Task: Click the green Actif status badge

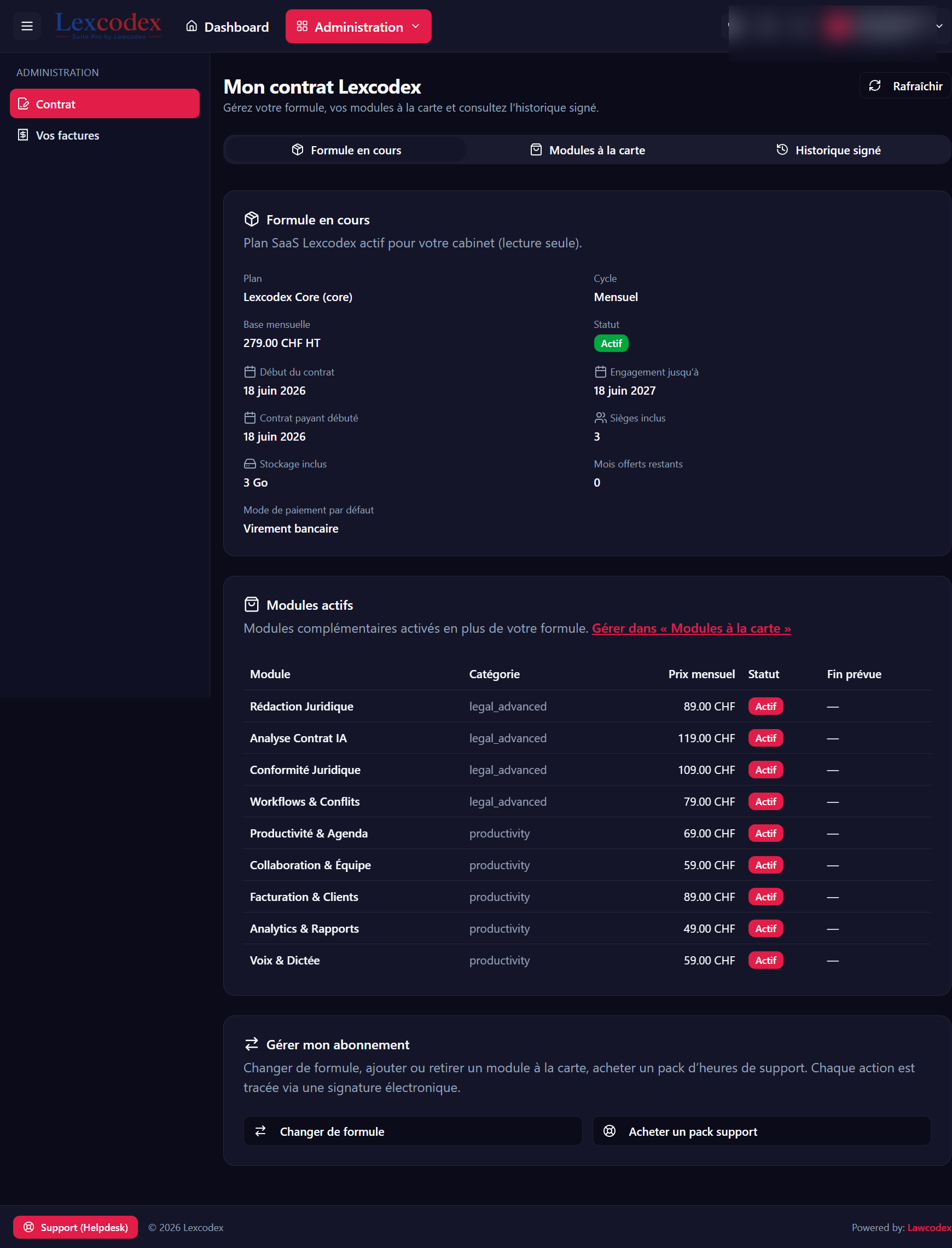Action: [x=611, y=343]
